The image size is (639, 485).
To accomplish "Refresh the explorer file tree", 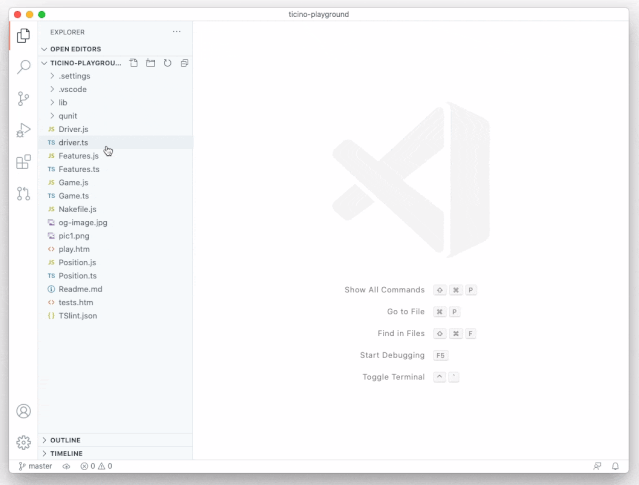I will 167,63.
